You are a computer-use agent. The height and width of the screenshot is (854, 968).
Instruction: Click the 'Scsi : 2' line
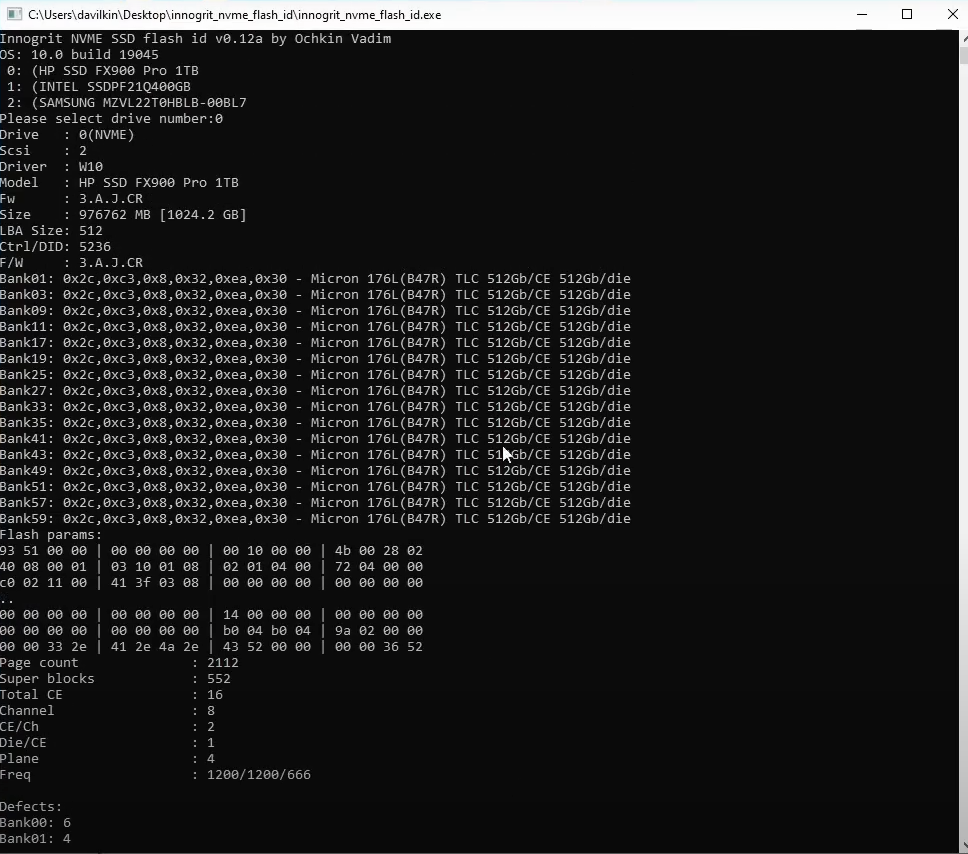(x=43, y=151)
